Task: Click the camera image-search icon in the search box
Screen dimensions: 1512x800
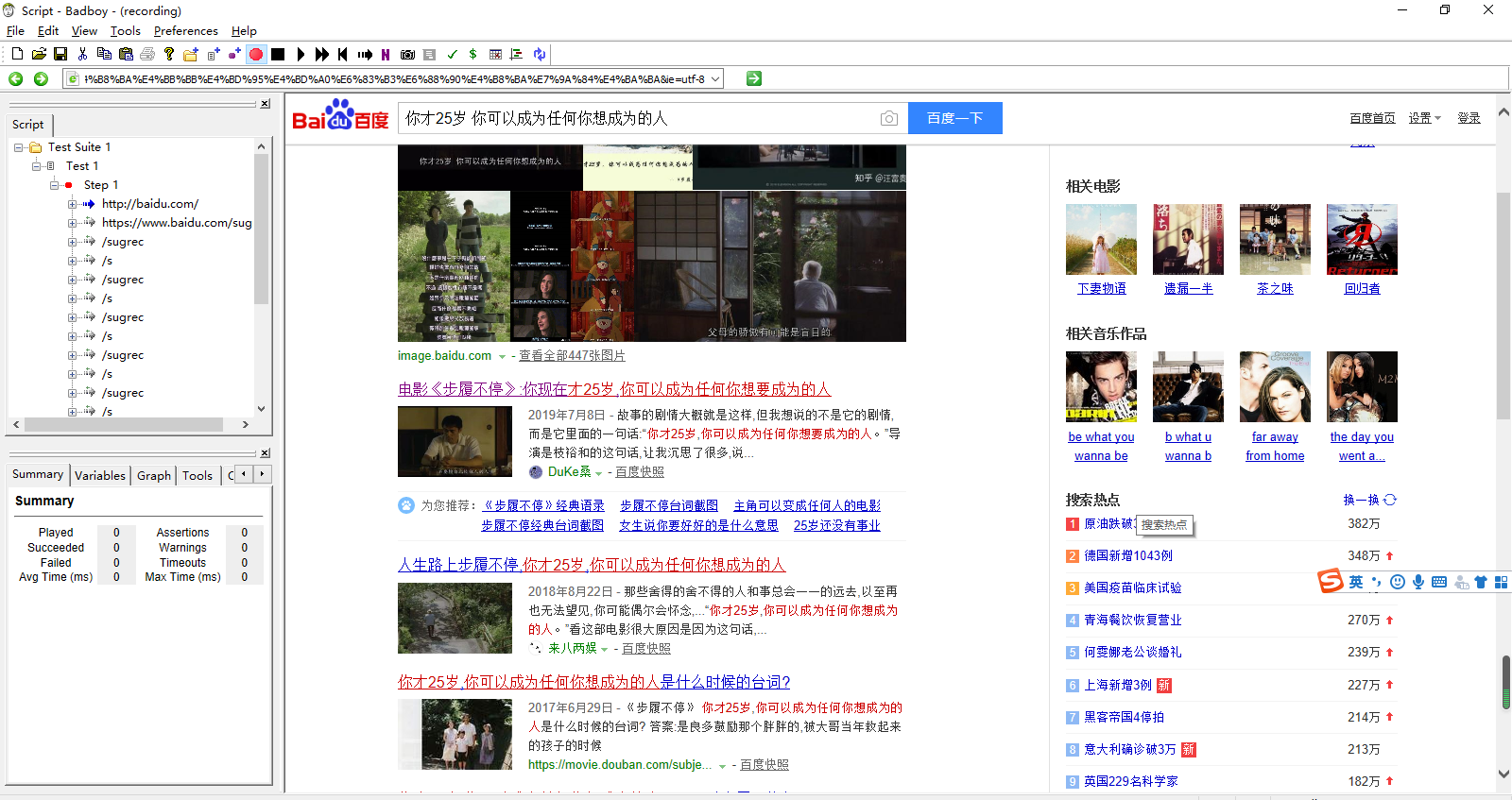Action: (x=889, y=118)
